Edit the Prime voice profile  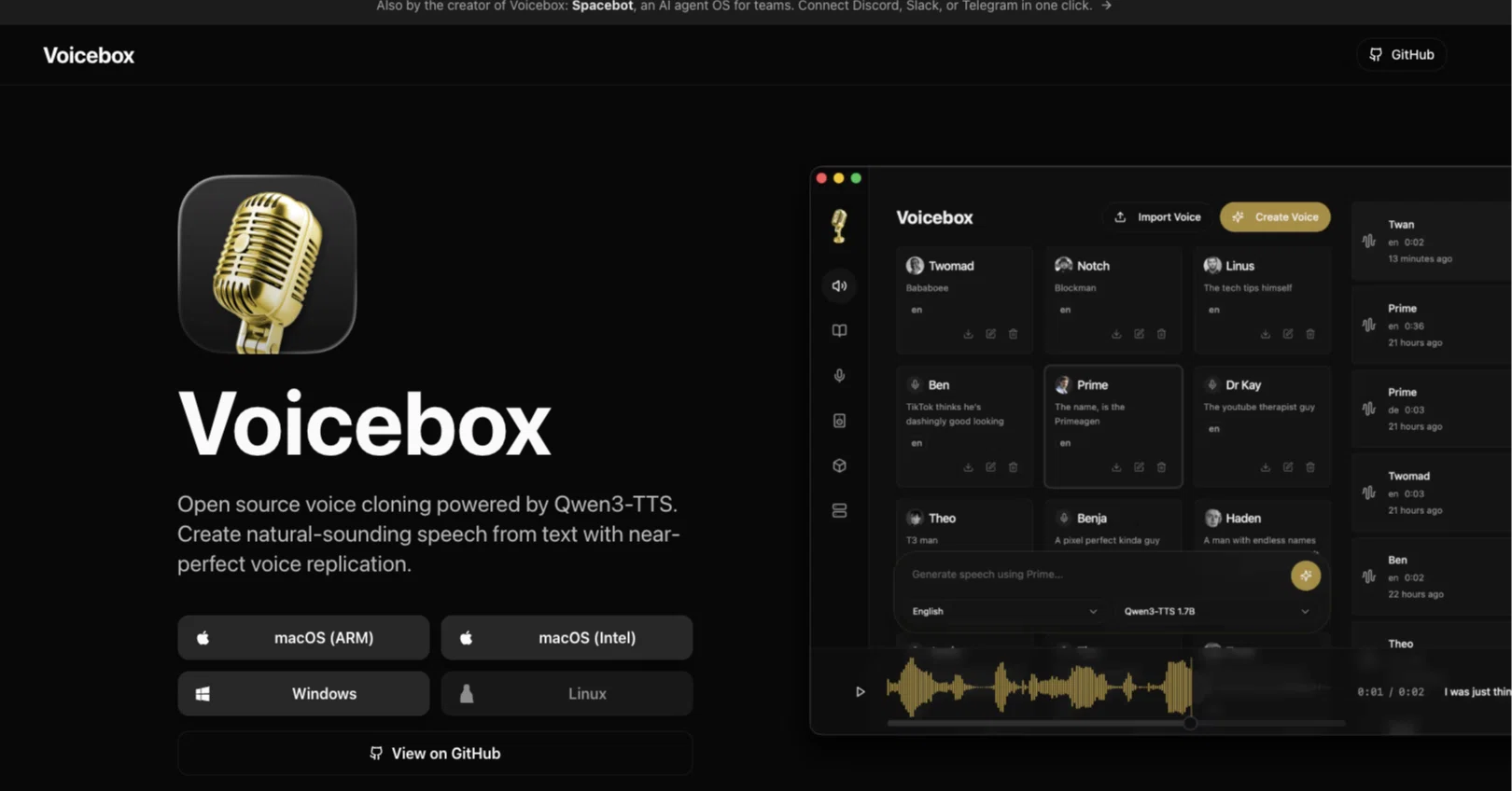point(1139,467)
